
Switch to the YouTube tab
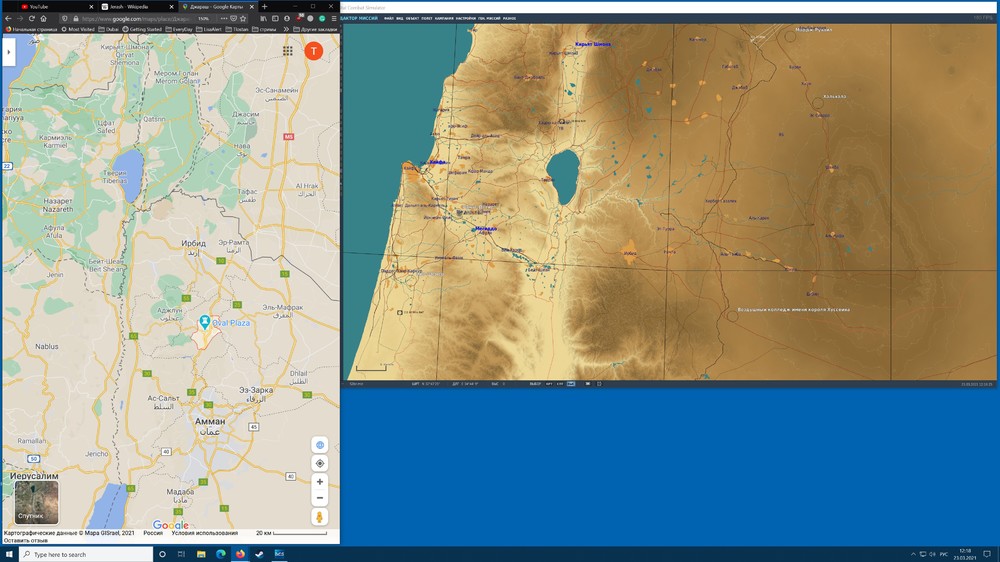pos(38,6)
